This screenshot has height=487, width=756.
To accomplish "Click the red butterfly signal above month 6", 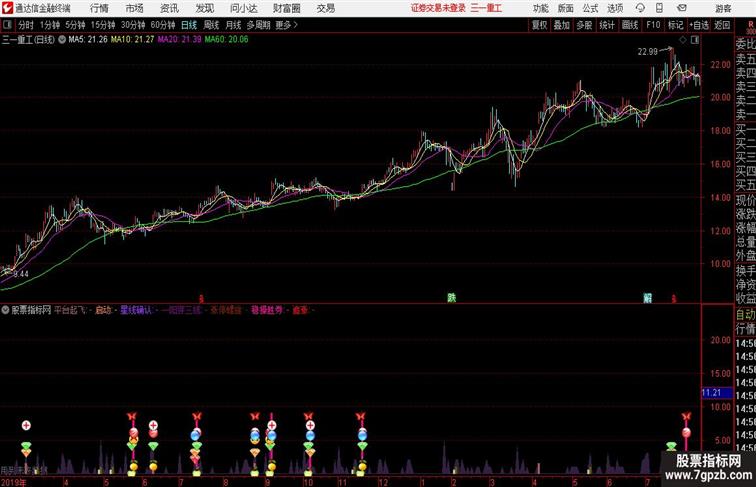I will pyautogui.click(x=132, y=416).
